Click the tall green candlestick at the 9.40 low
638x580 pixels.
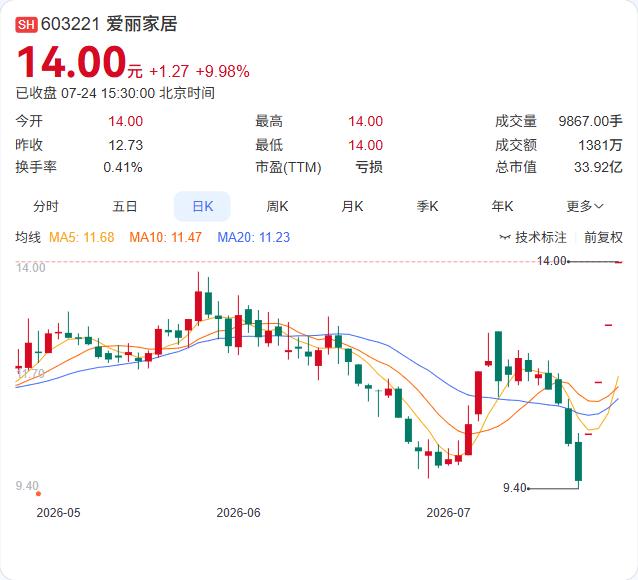pyautogui.click(x=578, y=461)
